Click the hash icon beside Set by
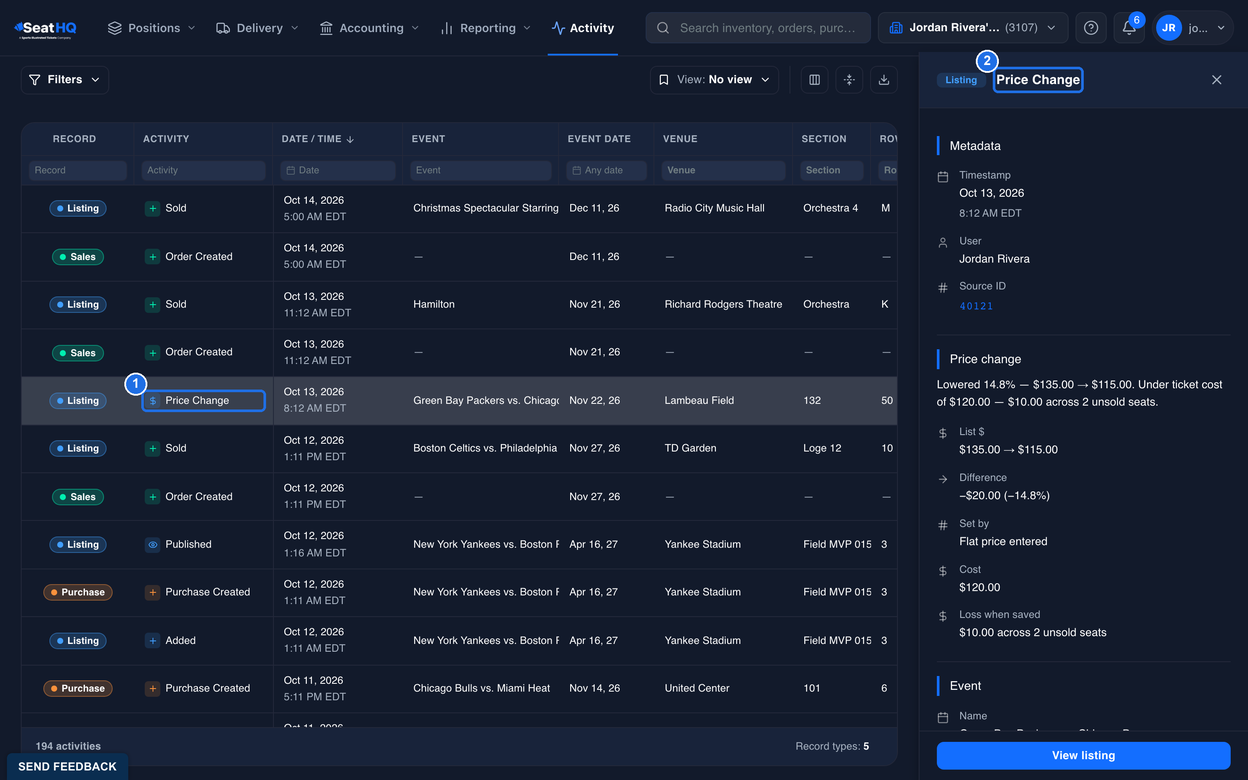This screenshot has width=1248, height=780. (943, 525)
